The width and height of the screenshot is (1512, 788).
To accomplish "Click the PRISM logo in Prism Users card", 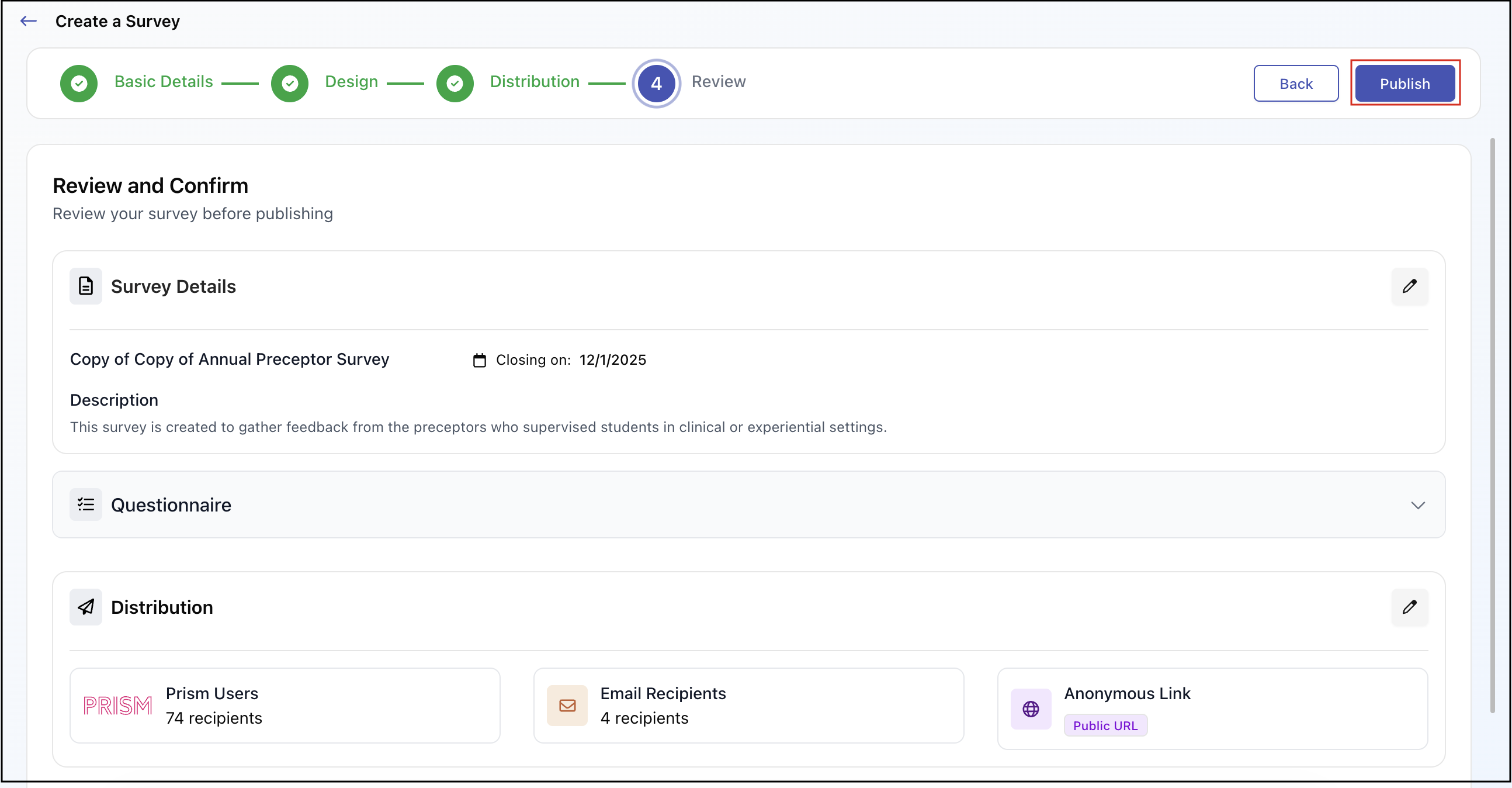I will tap(117, 705).
